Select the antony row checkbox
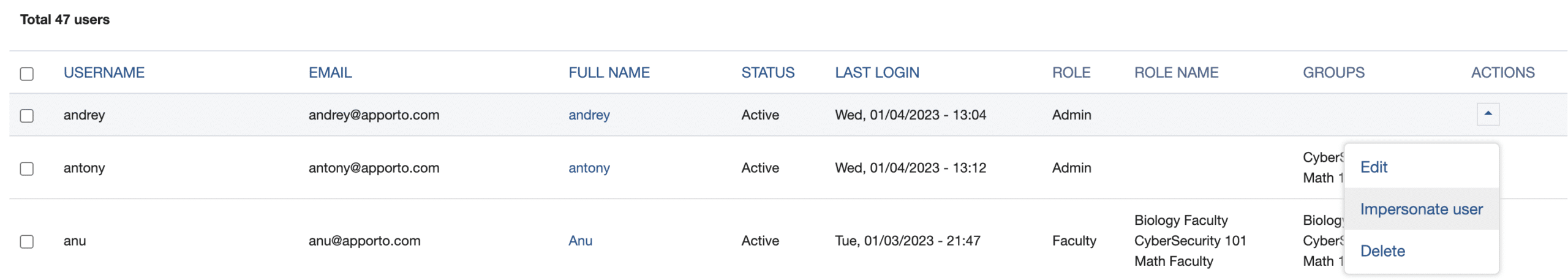The width and height of the screenshot is (1568, 280). tap(27, 168)
